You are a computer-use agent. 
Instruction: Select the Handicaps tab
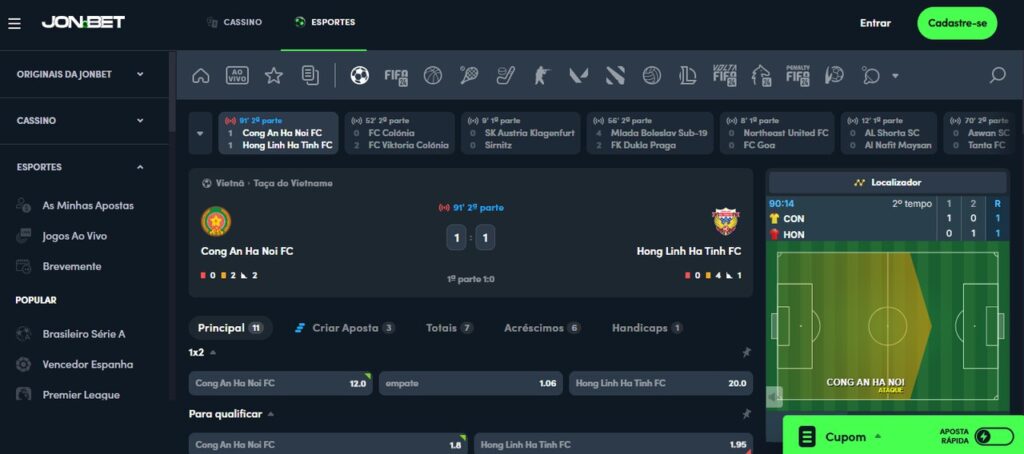[647, 328]
